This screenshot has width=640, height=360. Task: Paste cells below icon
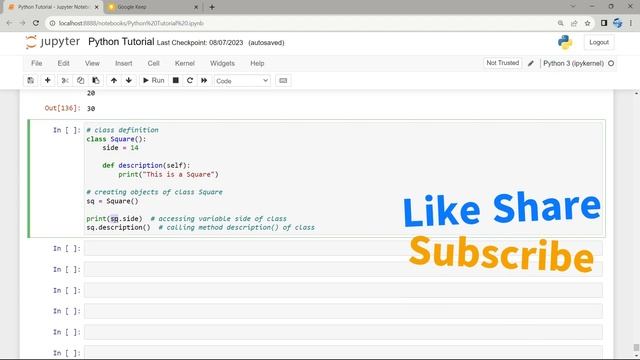coord(96,80)
